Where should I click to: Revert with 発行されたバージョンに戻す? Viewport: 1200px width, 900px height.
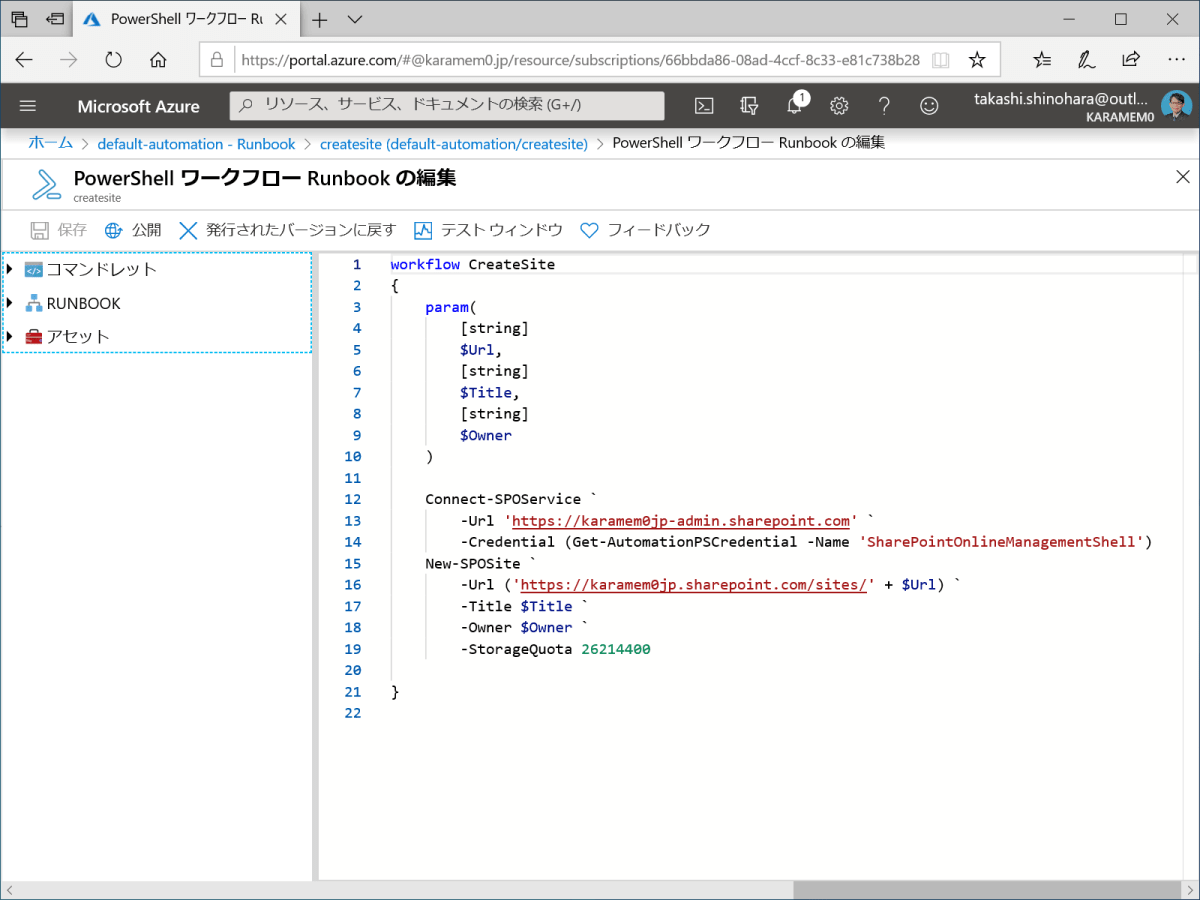coord(287,230)
